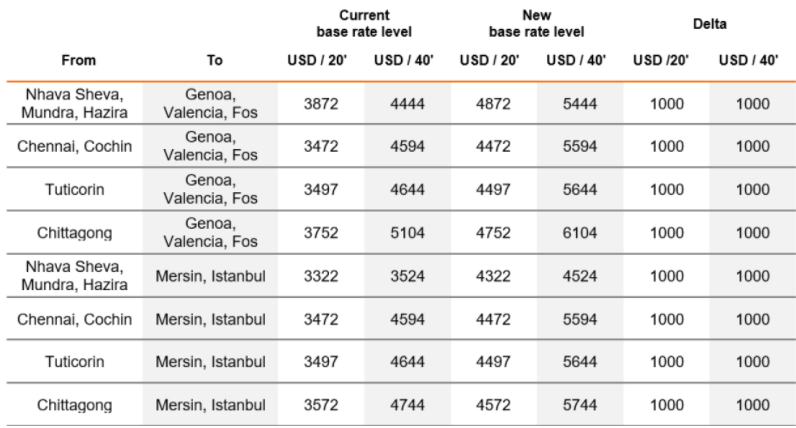Select the 4444 rate value
This screenshot has height=428, width=796.
[406, 104]
